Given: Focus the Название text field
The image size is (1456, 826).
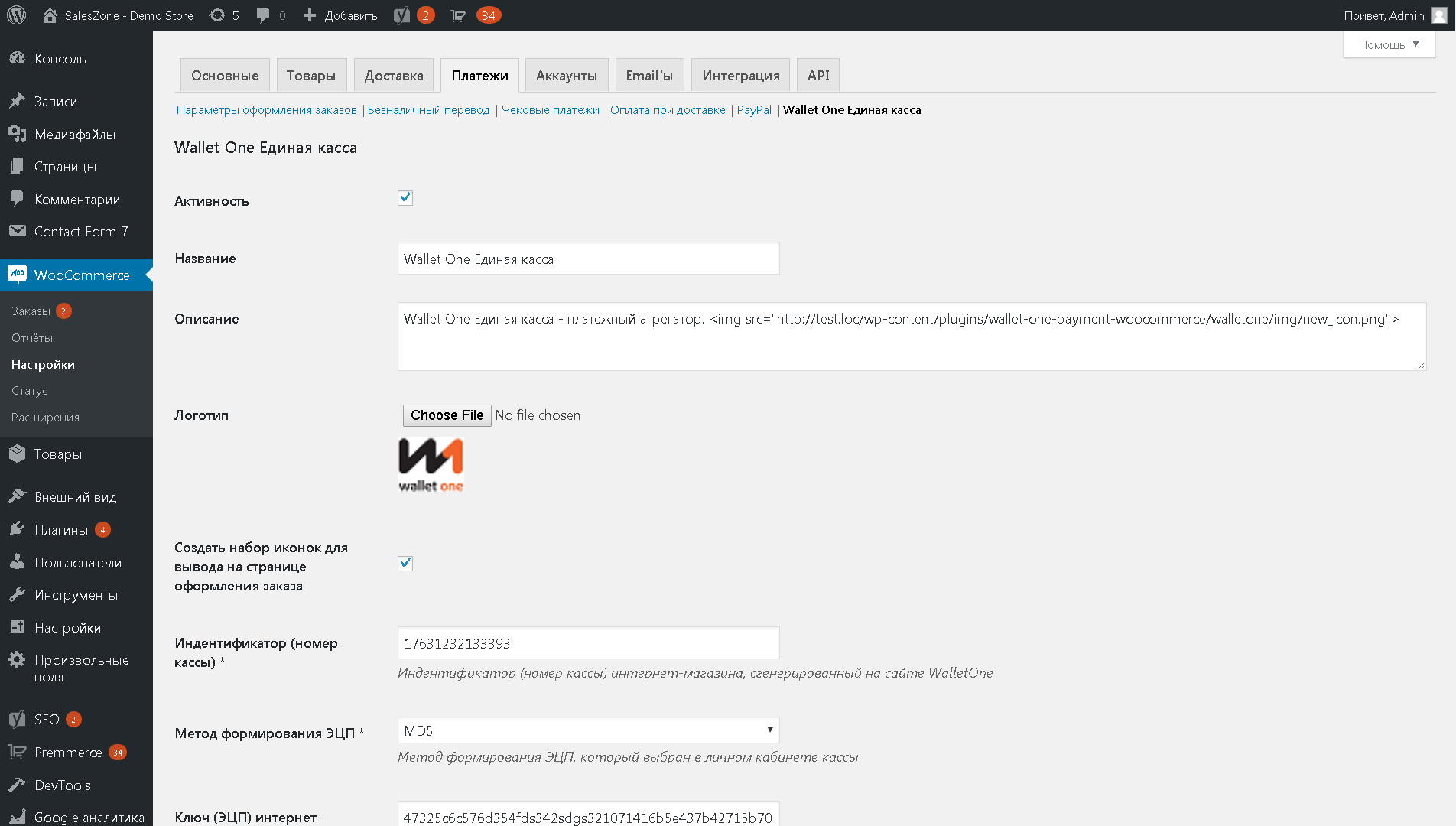Looking at the screenshot, I should click(588, 259).
